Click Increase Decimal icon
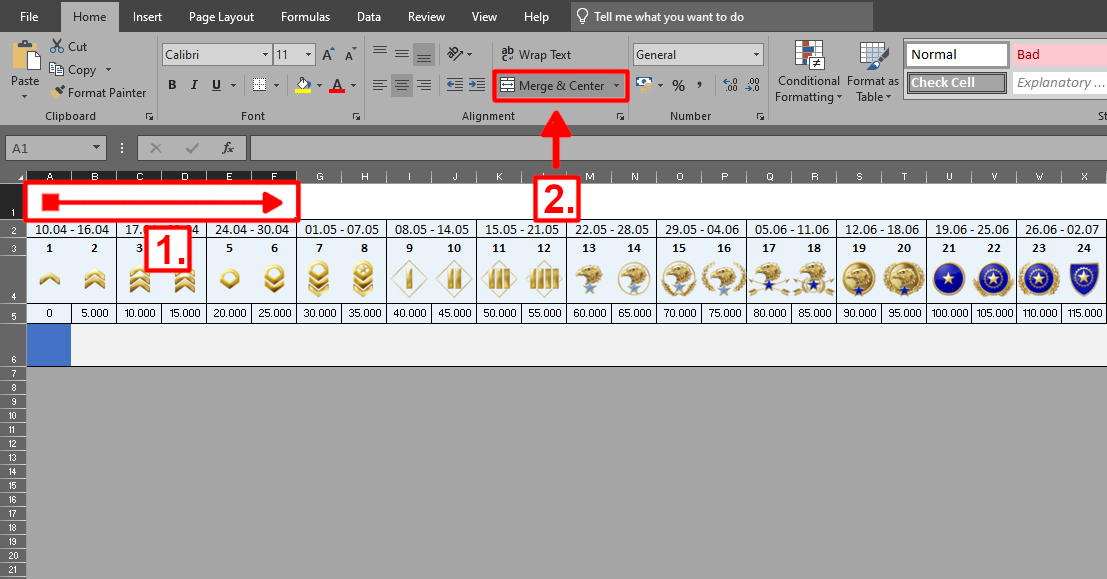Screen dimensions: 1107x579 point(731,85)
